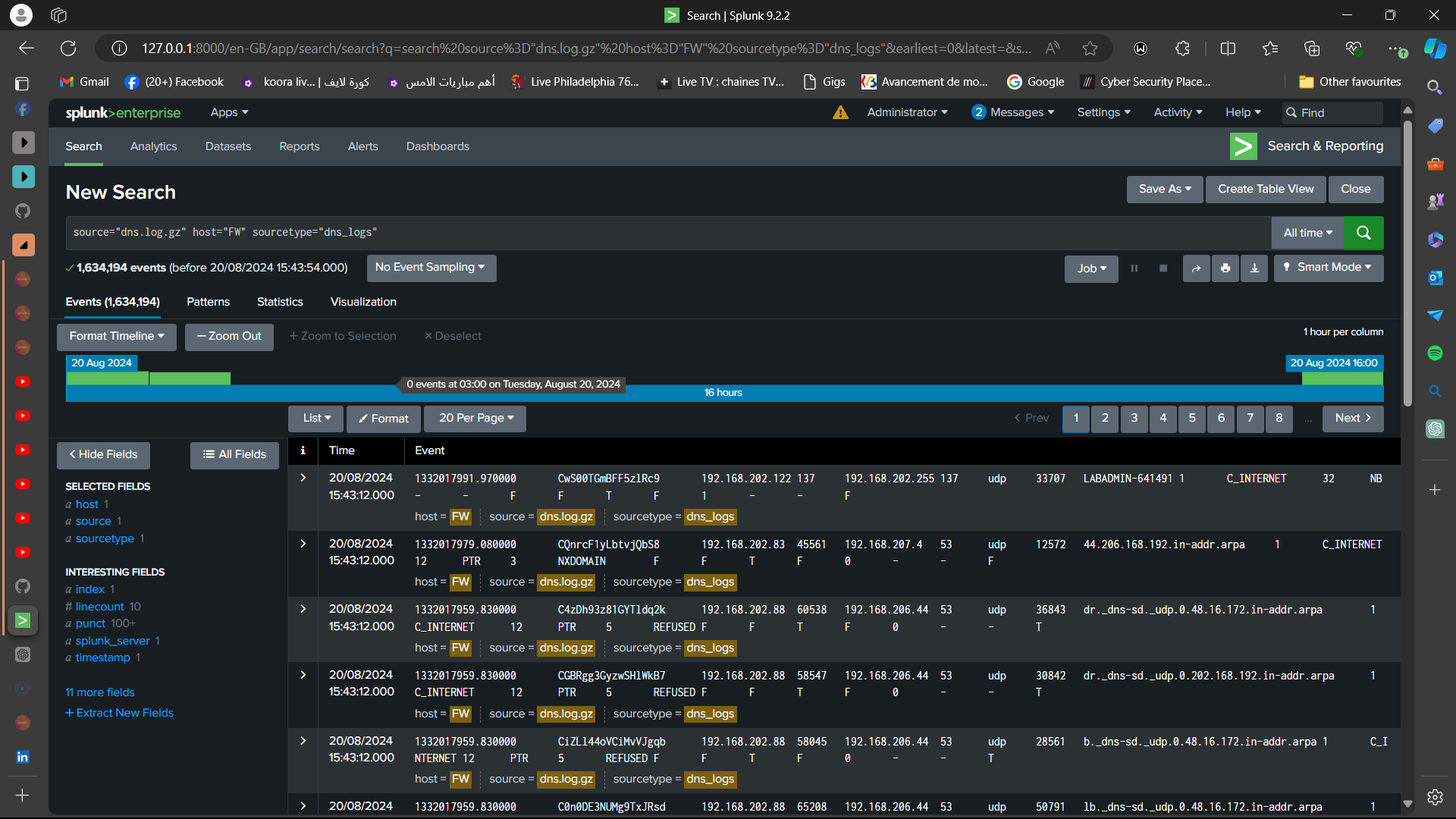1456x819 pixels.
Task: Click the browser back arrow
Action: [27, 49]
